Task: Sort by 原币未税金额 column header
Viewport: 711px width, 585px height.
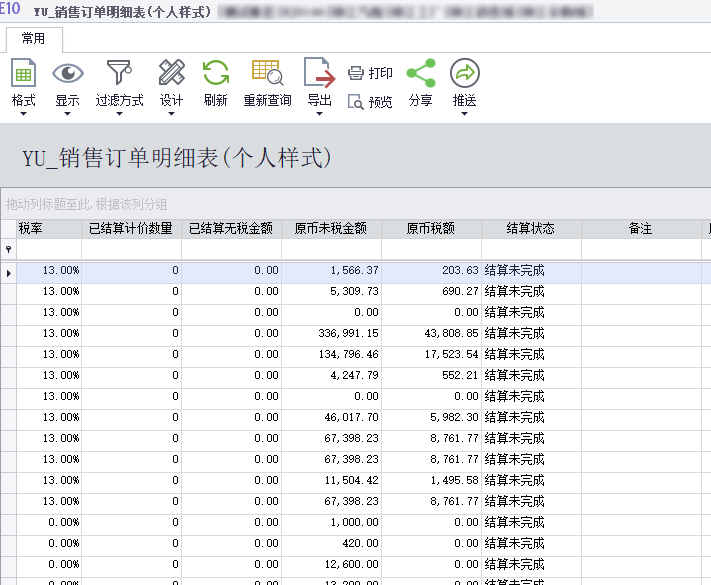Action: [331, 229]
